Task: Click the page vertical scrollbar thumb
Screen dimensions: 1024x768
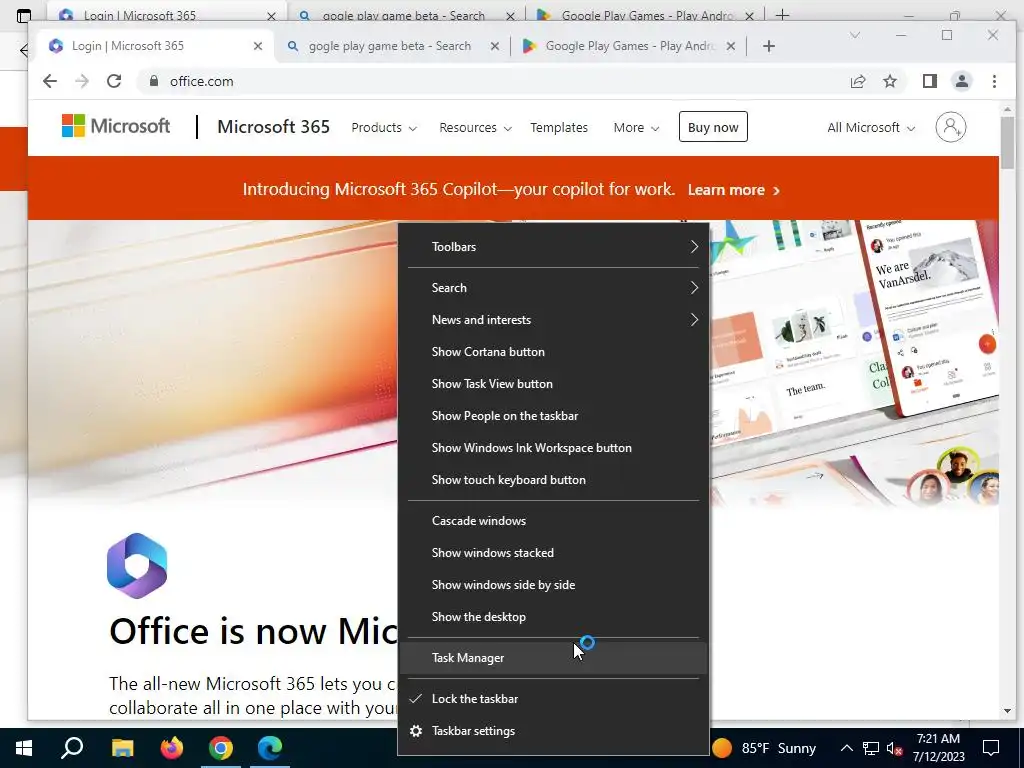Action: 1007,141
